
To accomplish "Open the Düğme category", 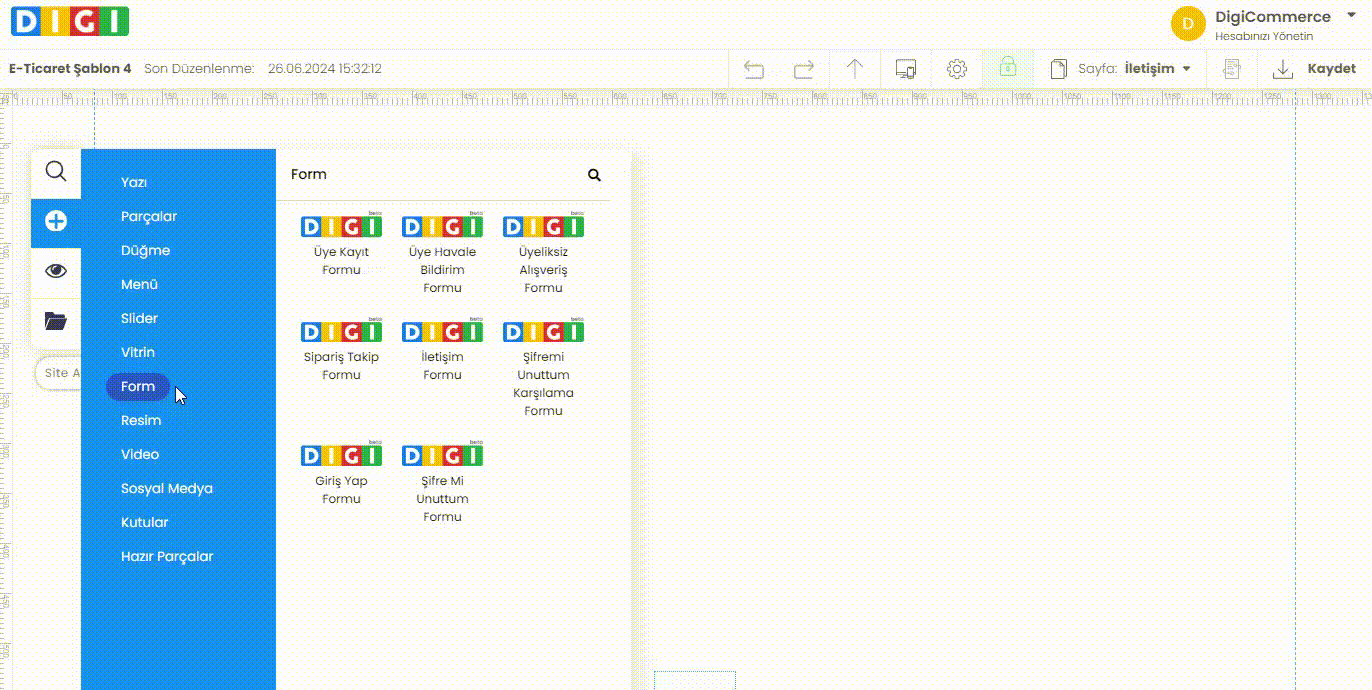I will 146,250.
